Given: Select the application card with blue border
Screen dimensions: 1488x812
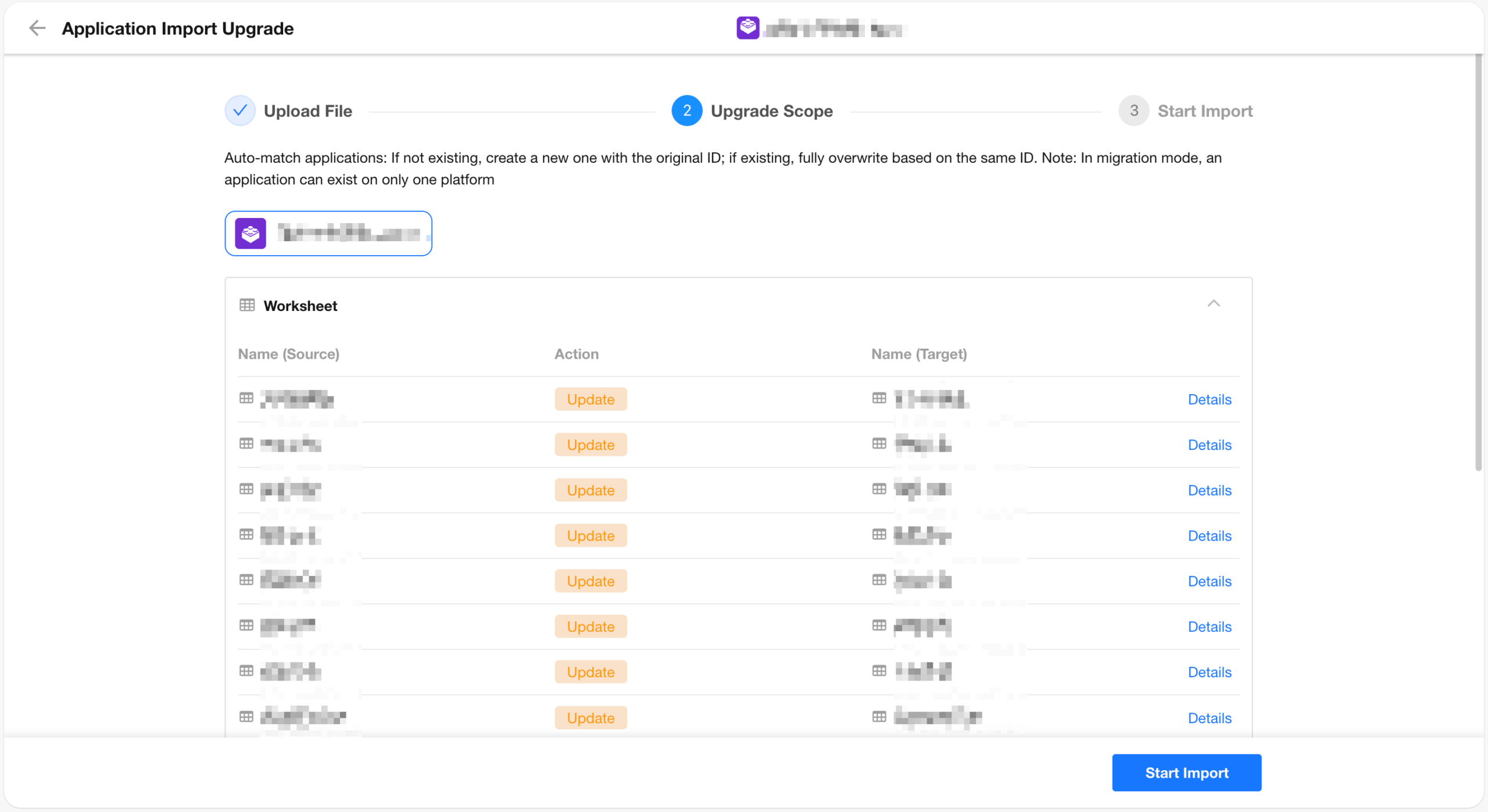Looking at the screenshot, I should point(328,234).
